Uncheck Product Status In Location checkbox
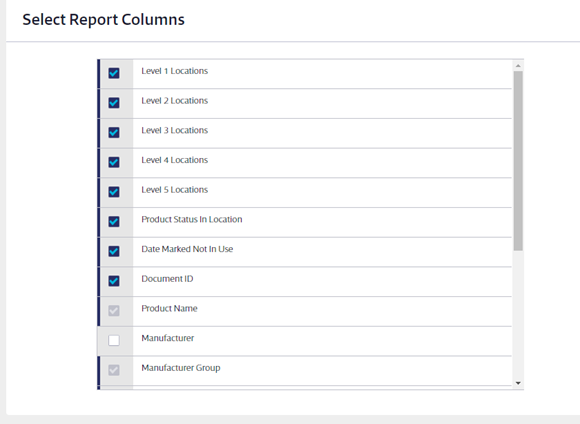 point(114,221)
